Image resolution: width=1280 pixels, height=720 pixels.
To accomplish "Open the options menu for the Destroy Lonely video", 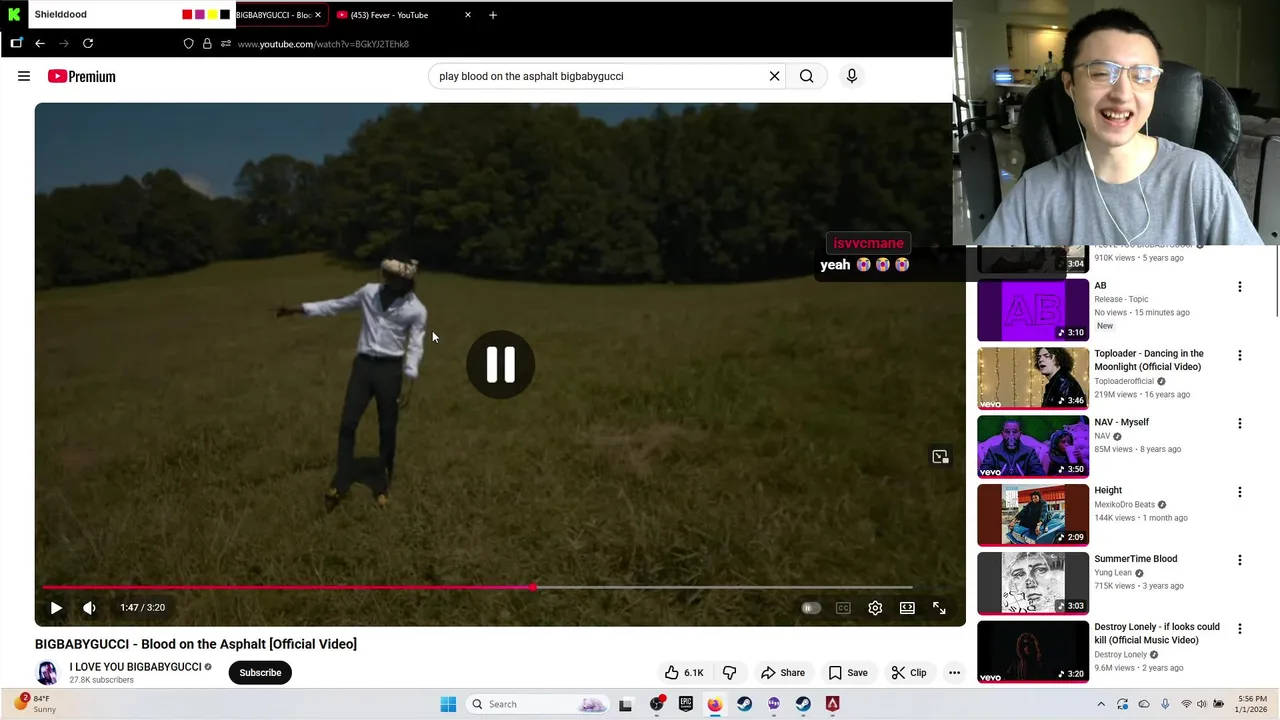I will pos(1240,629).
